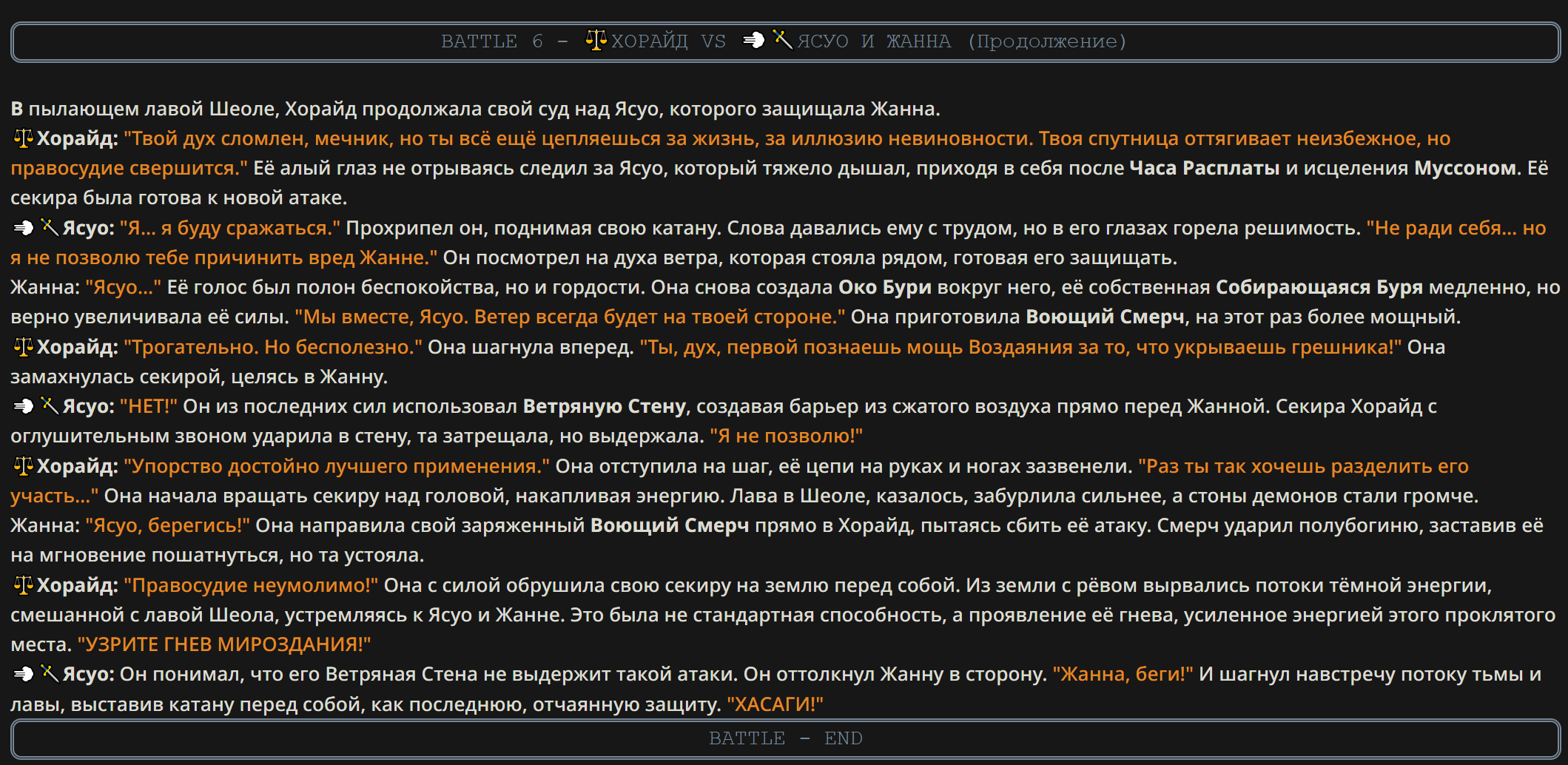1568x765 pixels.
Task: Click wind icon on "Я... я буду сражаться" line
Action: pyautogui.click(x=24, y=228)
